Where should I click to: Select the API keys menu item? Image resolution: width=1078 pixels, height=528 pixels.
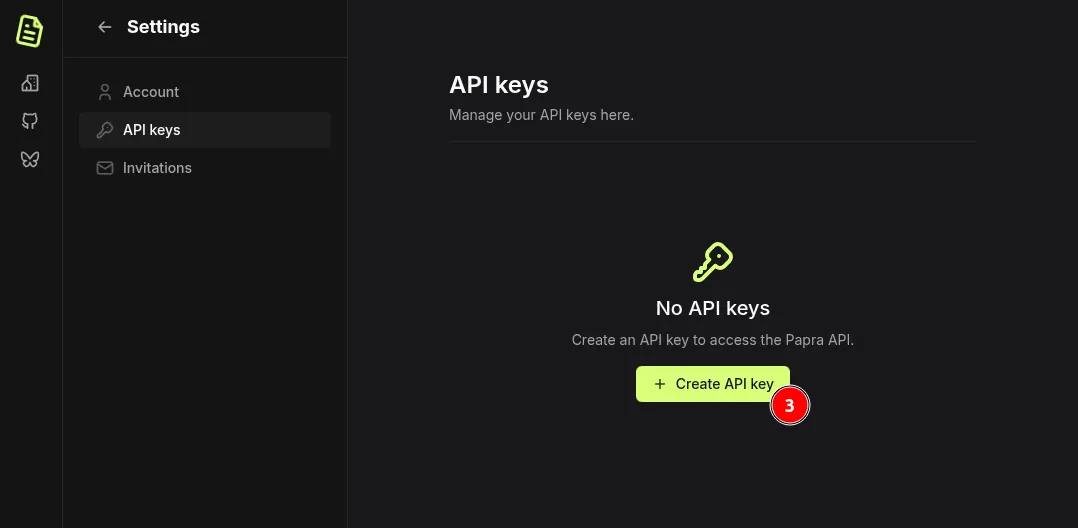click(152, 130)
